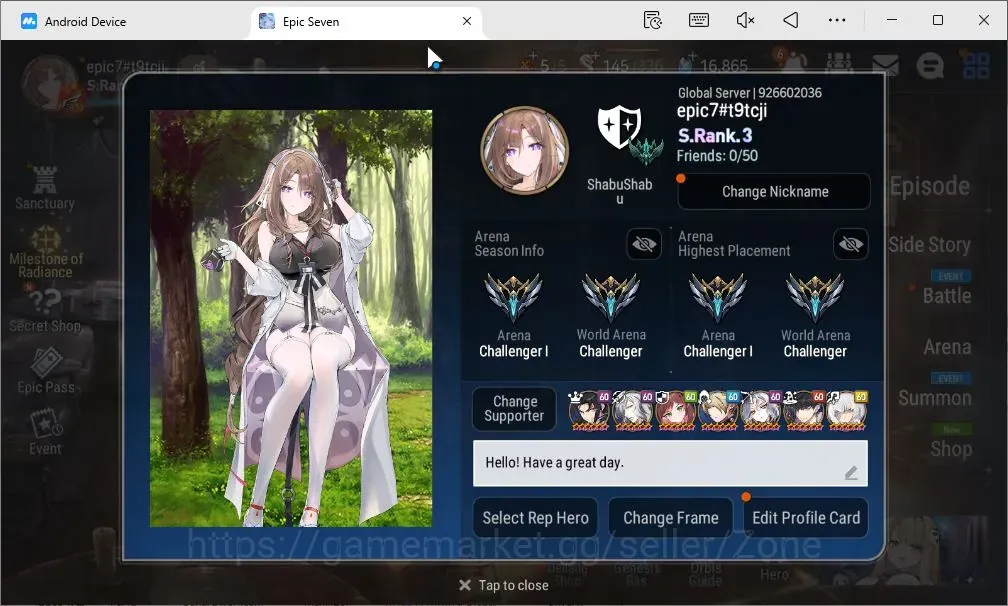Open the chat bubble icon

(930, 65)
